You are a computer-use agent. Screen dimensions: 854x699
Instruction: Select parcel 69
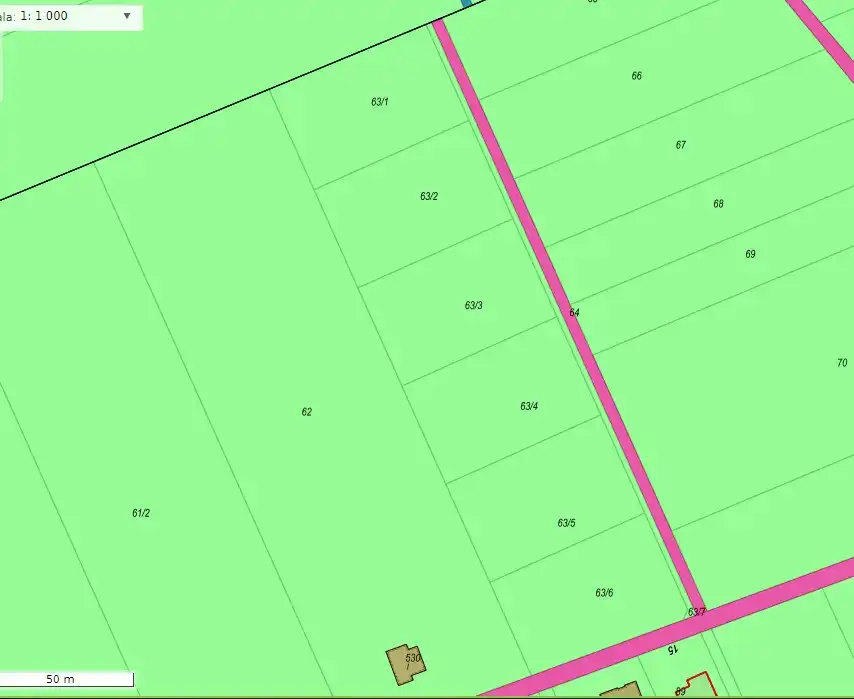750,254
